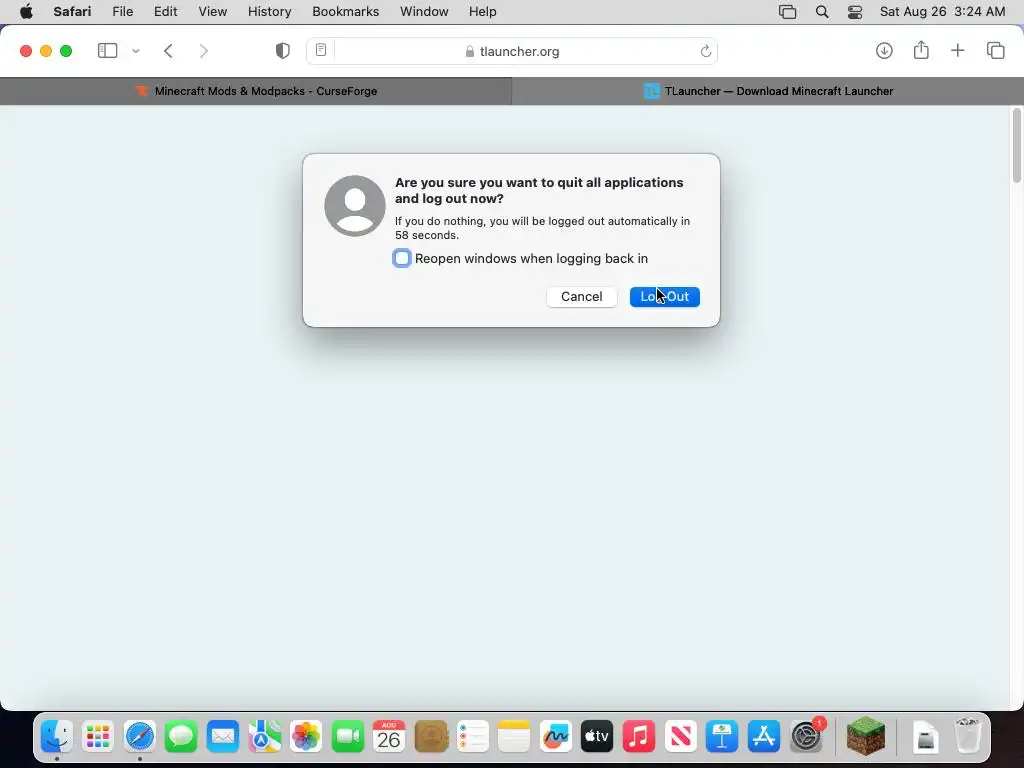Open Safari from the Dock
The height and width of the screenshot is (768, 1024).
140,737
